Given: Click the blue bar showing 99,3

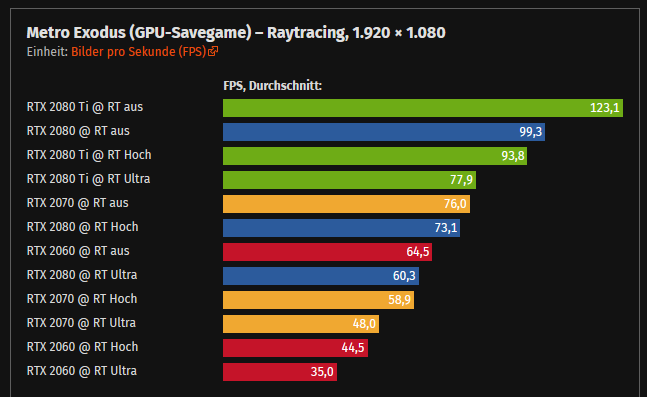Looking at the screenshot, I should coord(384,132).
